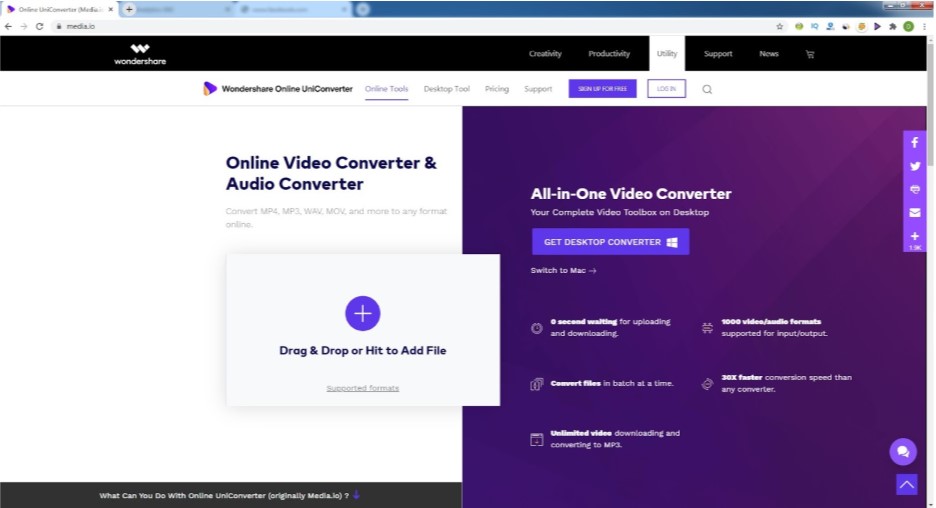Click the Windows icon in Get Desktop Converter
The width and height of the screenshot is (936, 508).
click(672, 242)
